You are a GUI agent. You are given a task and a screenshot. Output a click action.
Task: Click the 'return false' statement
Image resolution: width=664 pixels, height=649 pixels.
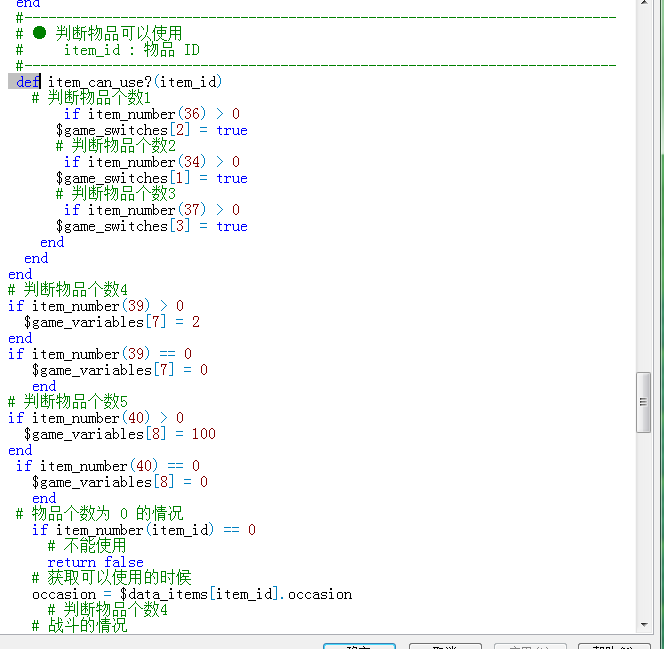click(96, 562)
